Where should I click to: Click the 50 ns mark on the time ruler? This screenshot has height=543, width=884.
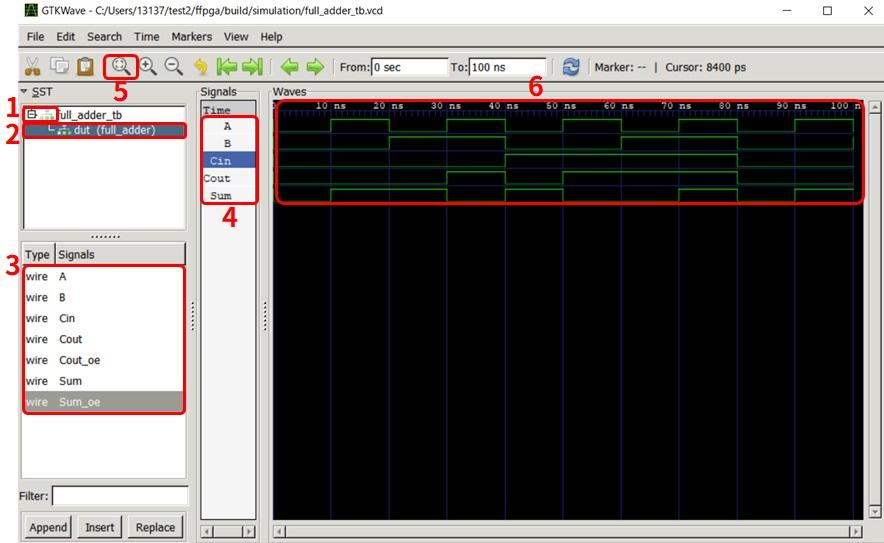point(561,105)
